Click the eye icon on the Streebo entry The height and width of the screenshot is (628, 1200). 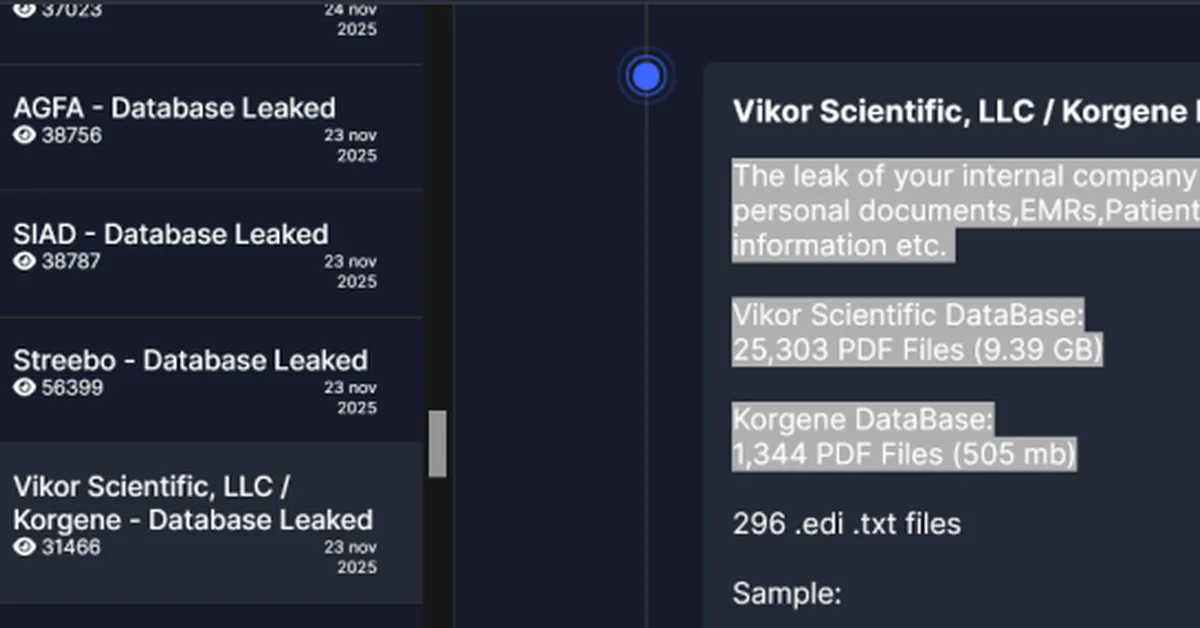(x=24, y=387)
